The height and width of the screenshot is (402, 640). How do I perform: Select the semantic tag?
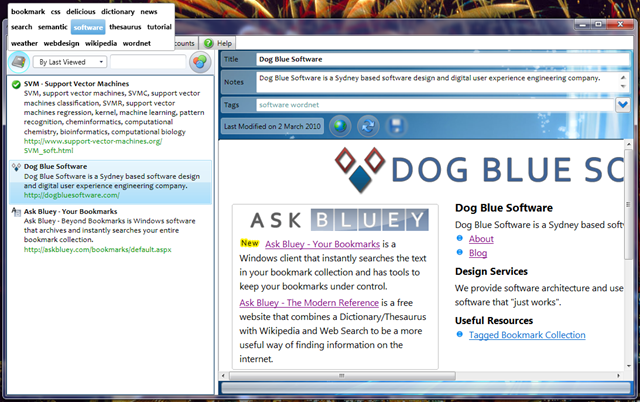[53, 27]
